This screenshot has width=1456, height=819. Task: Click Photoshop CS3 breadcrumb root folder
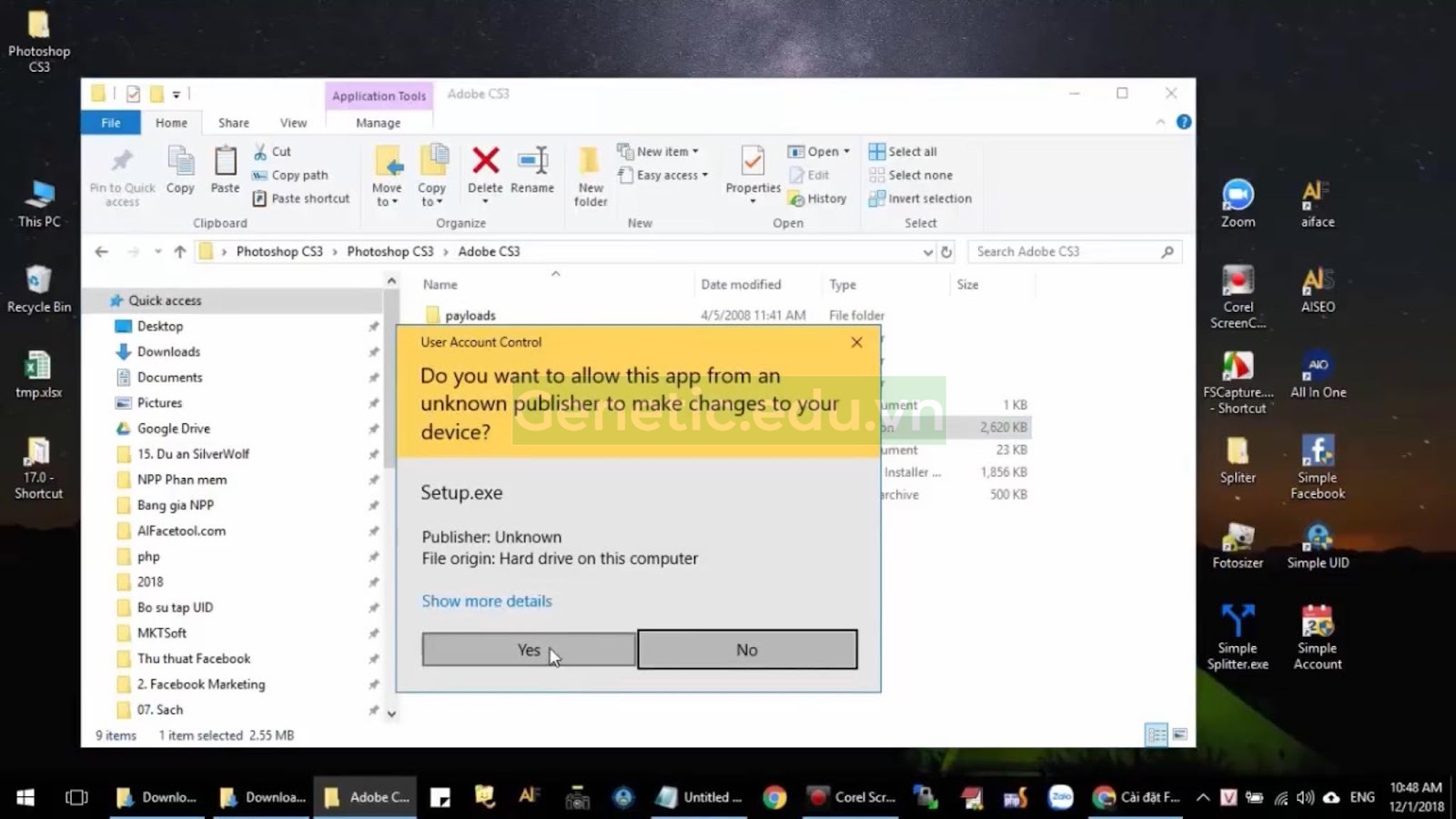click(279, 251)
